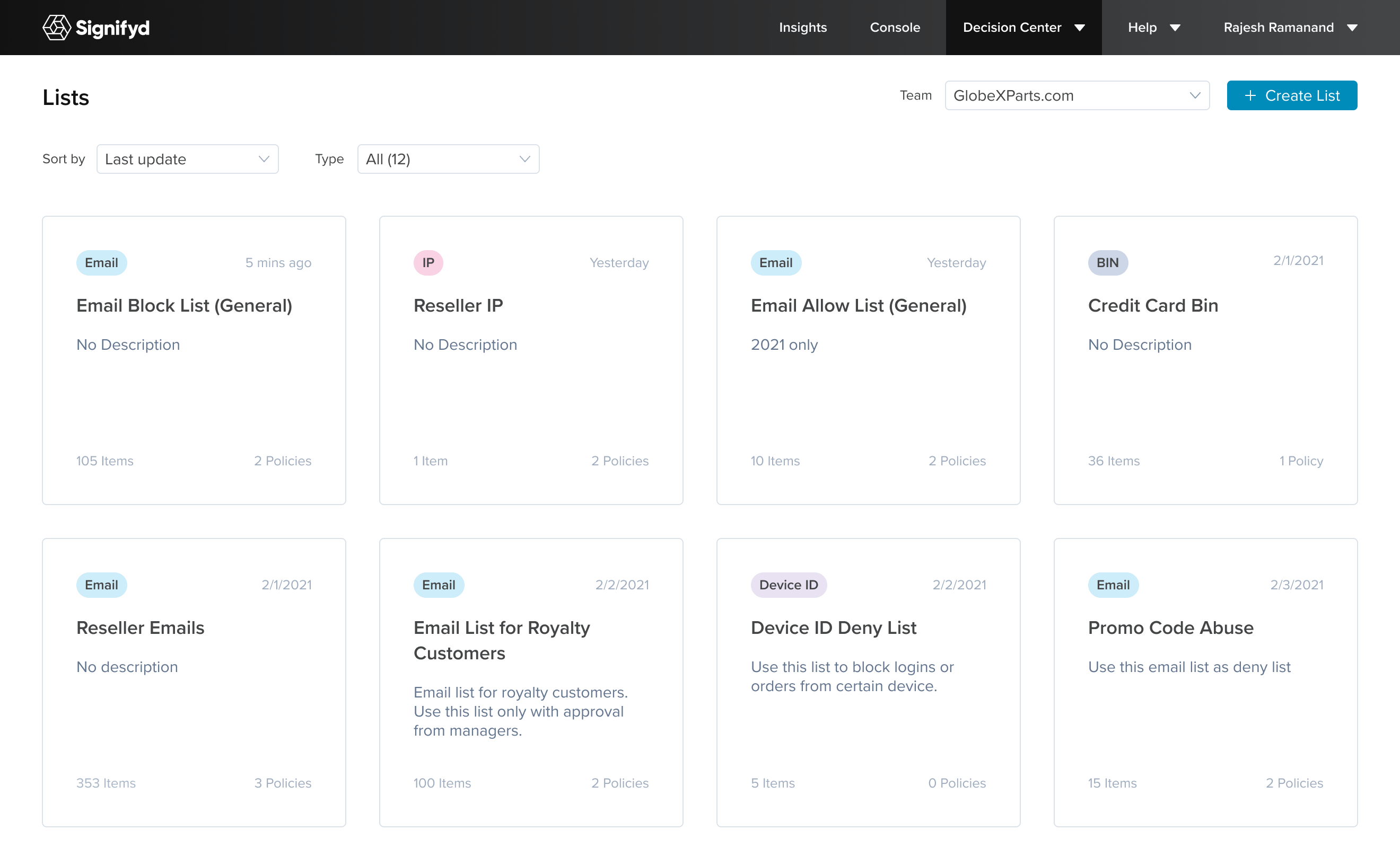
Task: Click the Device ID badge tag
Action: tap(788, 585)
